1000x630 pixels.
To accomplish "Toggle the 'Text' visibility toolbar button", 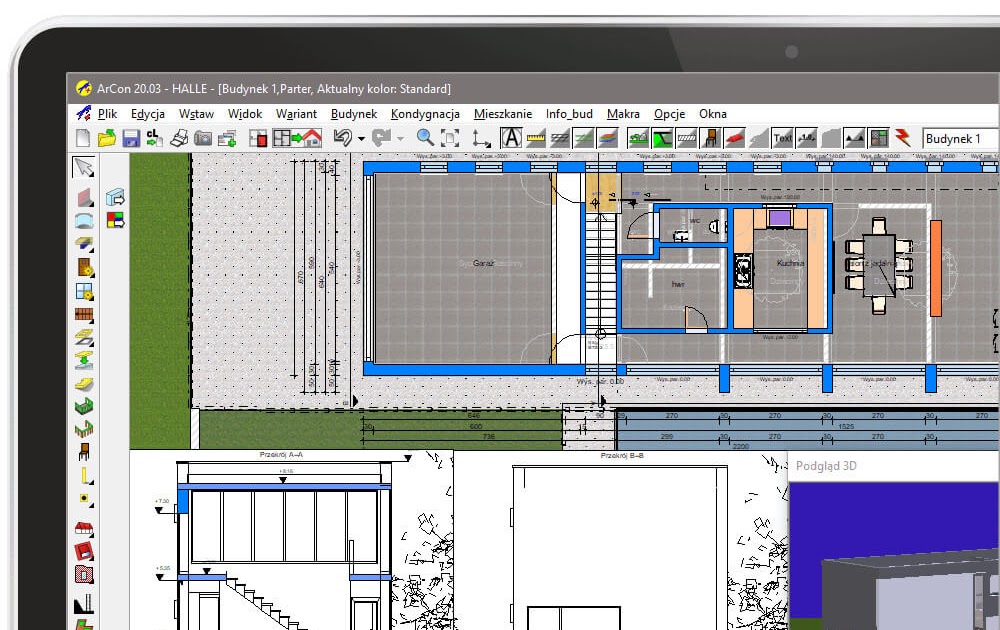I will pyautogui.click(x=783, y=138).
